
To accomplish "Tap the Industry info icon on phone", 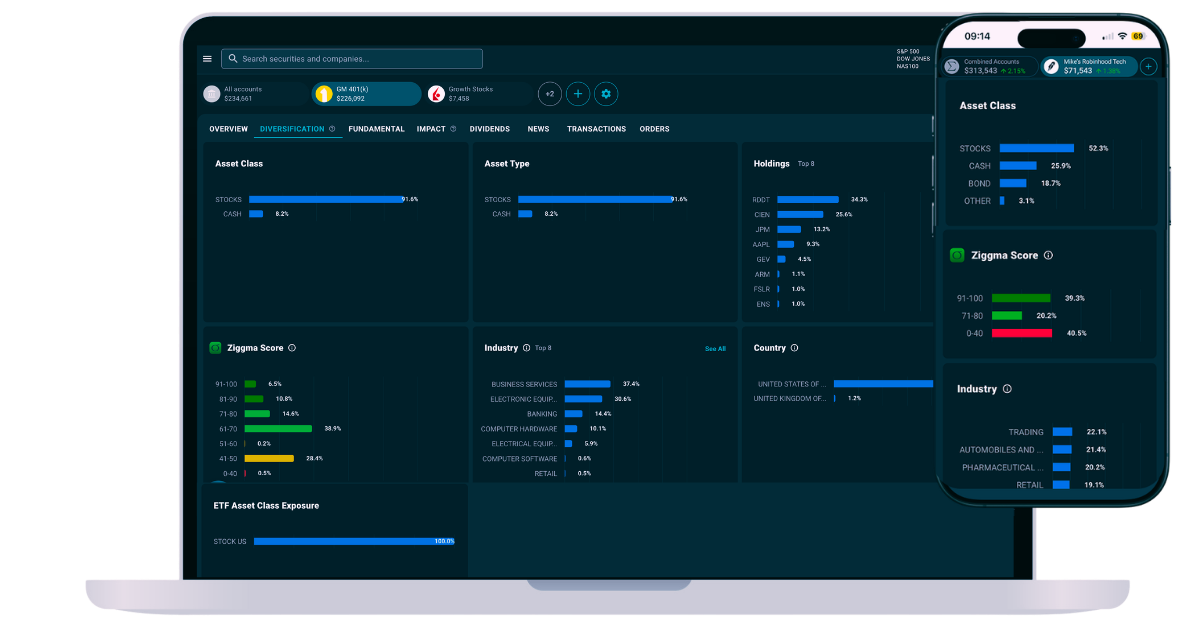I will coord(1007,389).
